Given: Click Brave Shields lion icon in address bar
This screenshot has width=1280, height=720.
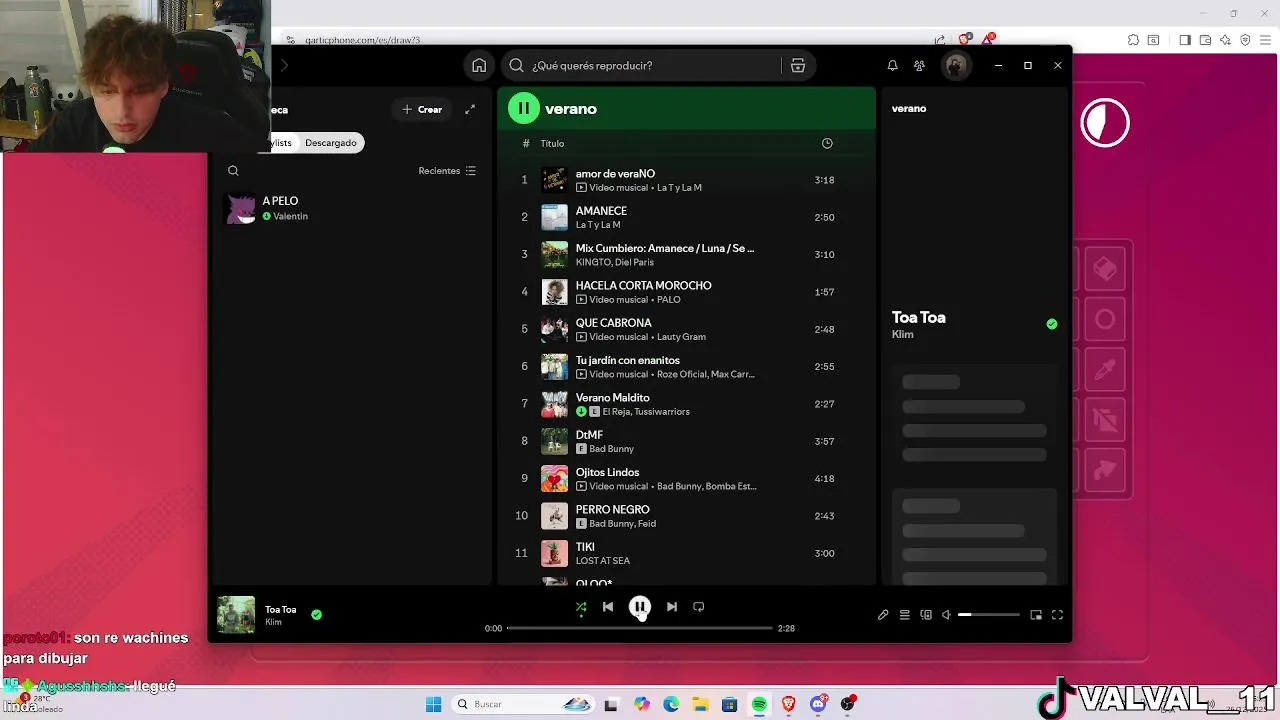Looking at the screenshot, I should point(964,40).
